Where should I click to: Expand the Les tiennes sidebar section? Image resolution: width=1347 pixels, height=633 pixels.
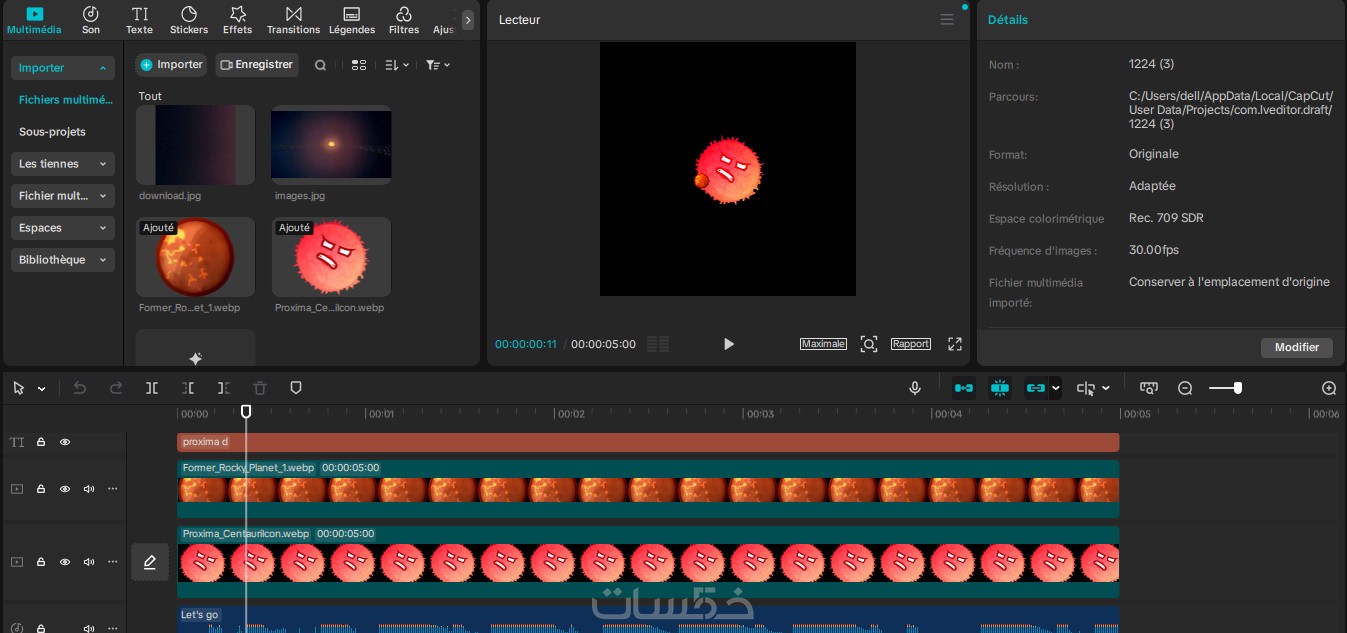63,164
